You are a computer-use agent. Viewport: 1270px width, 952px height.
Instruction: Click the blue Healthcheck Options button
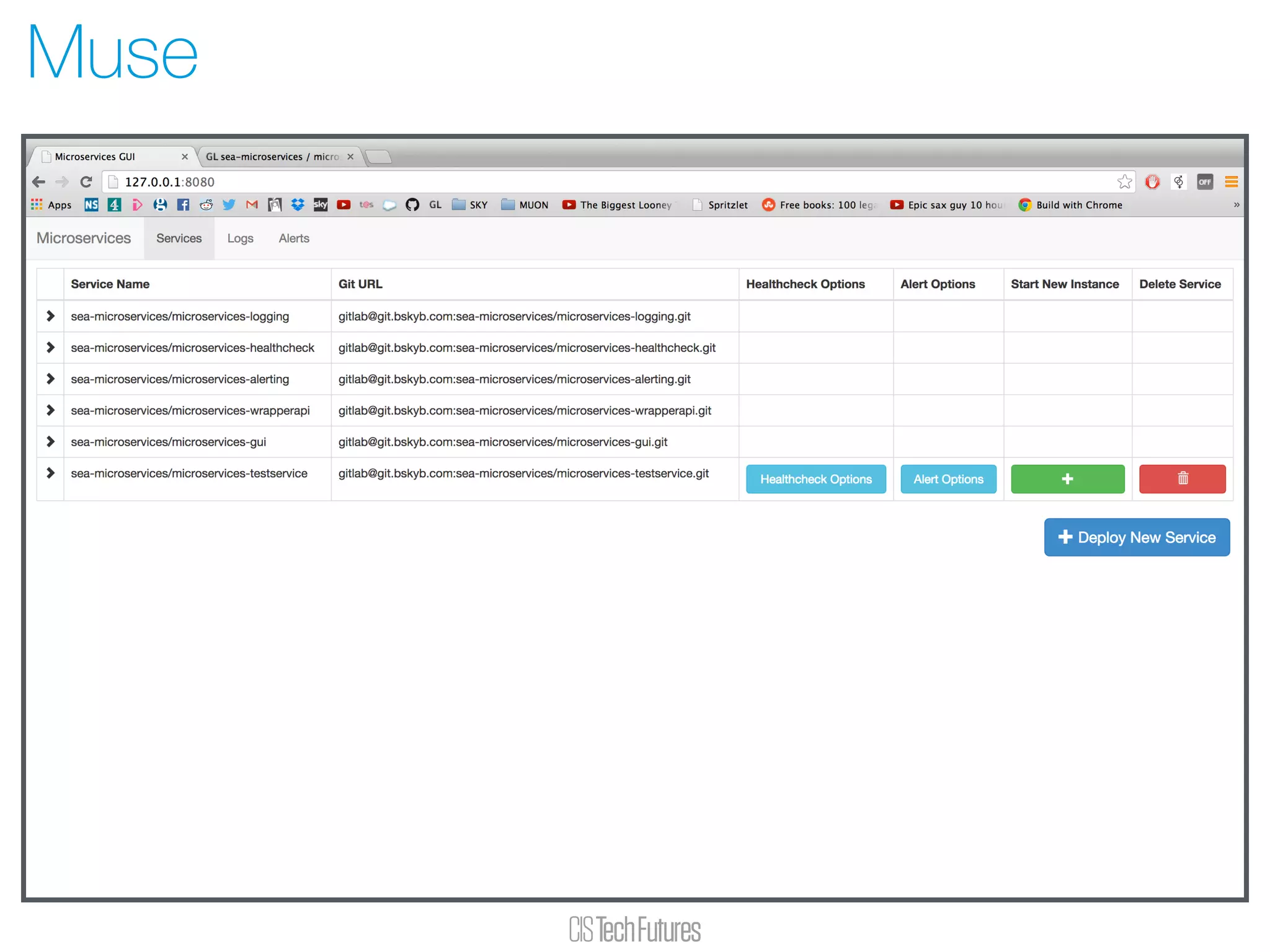815,478
